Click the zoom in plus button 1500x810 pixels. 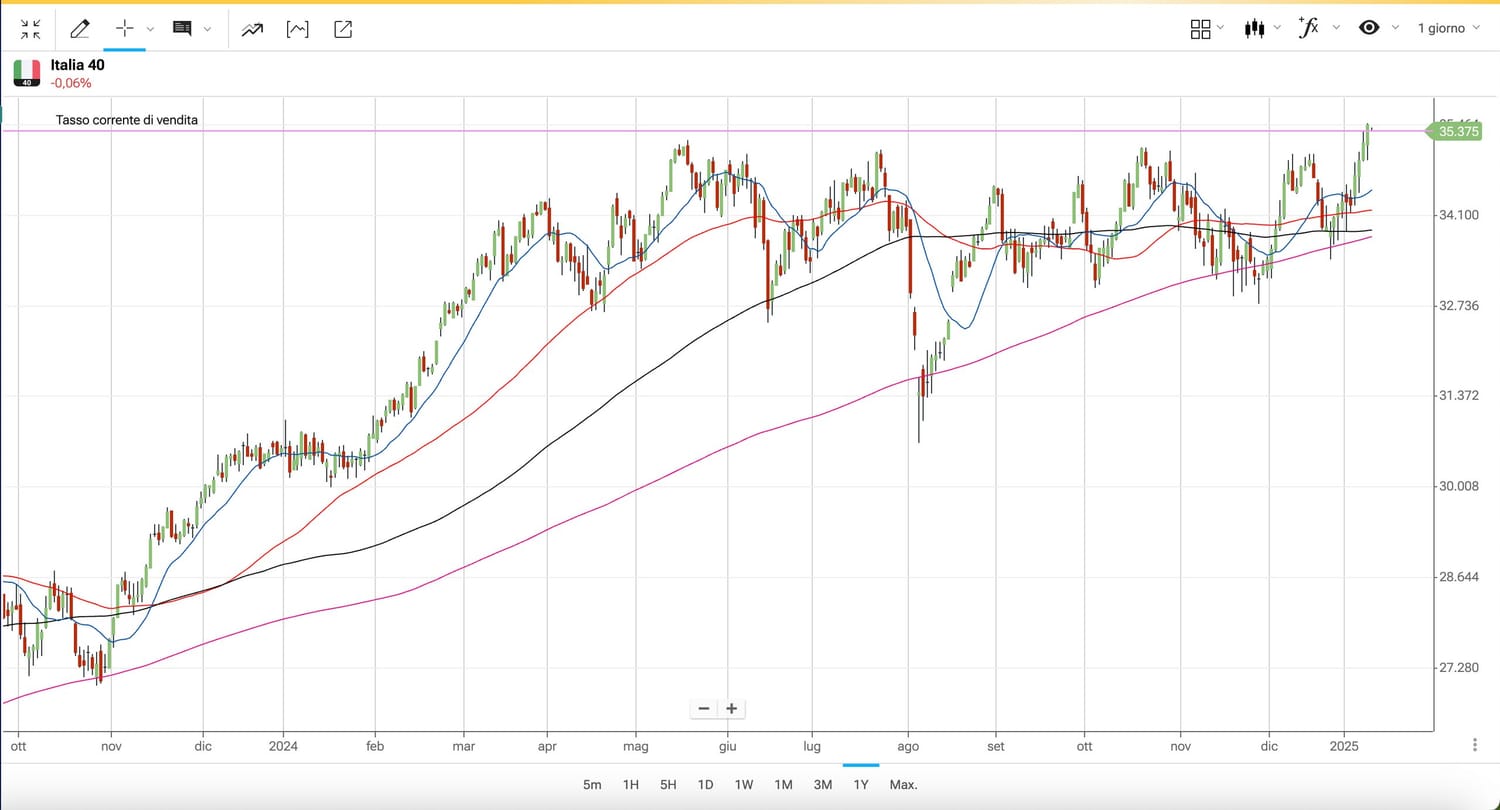pyautogui.click(x=732, y=708)
